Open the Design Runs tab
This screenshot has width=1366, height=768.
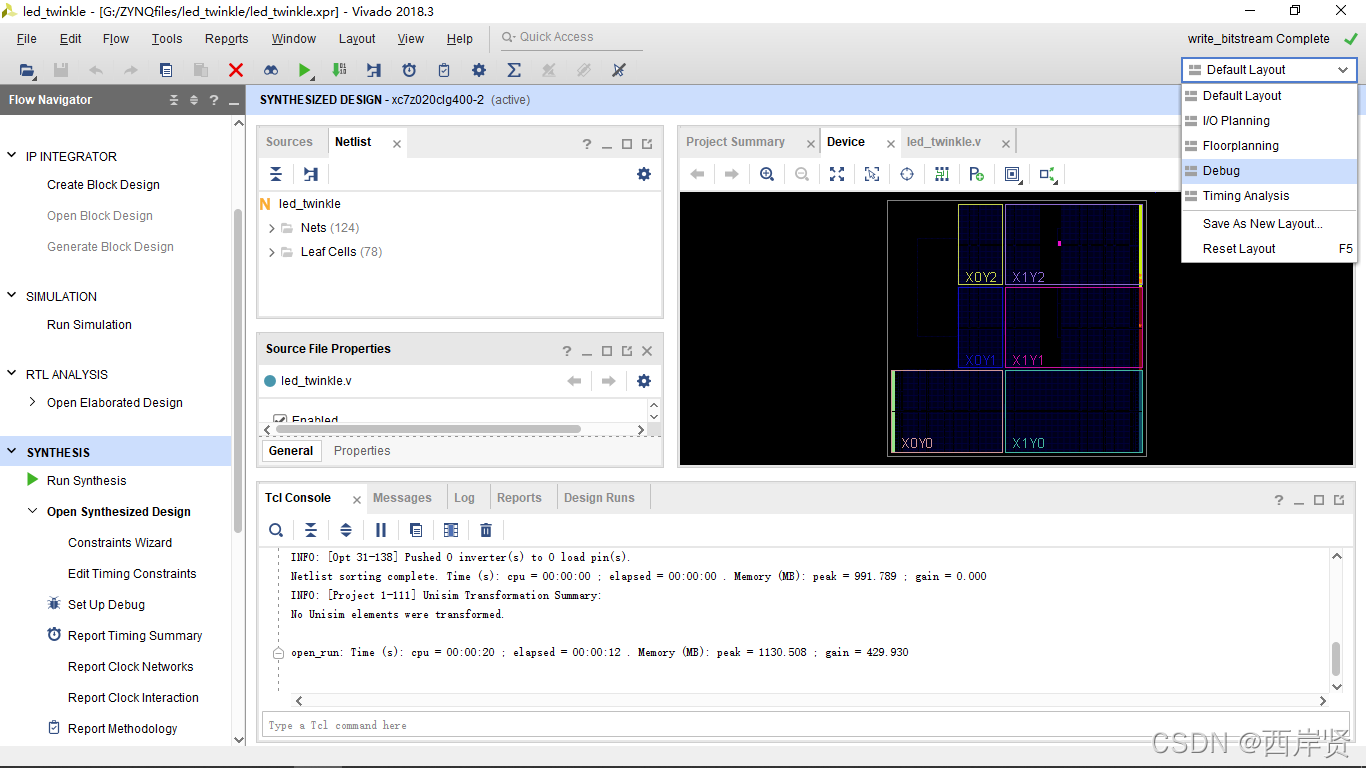(599, 498)
